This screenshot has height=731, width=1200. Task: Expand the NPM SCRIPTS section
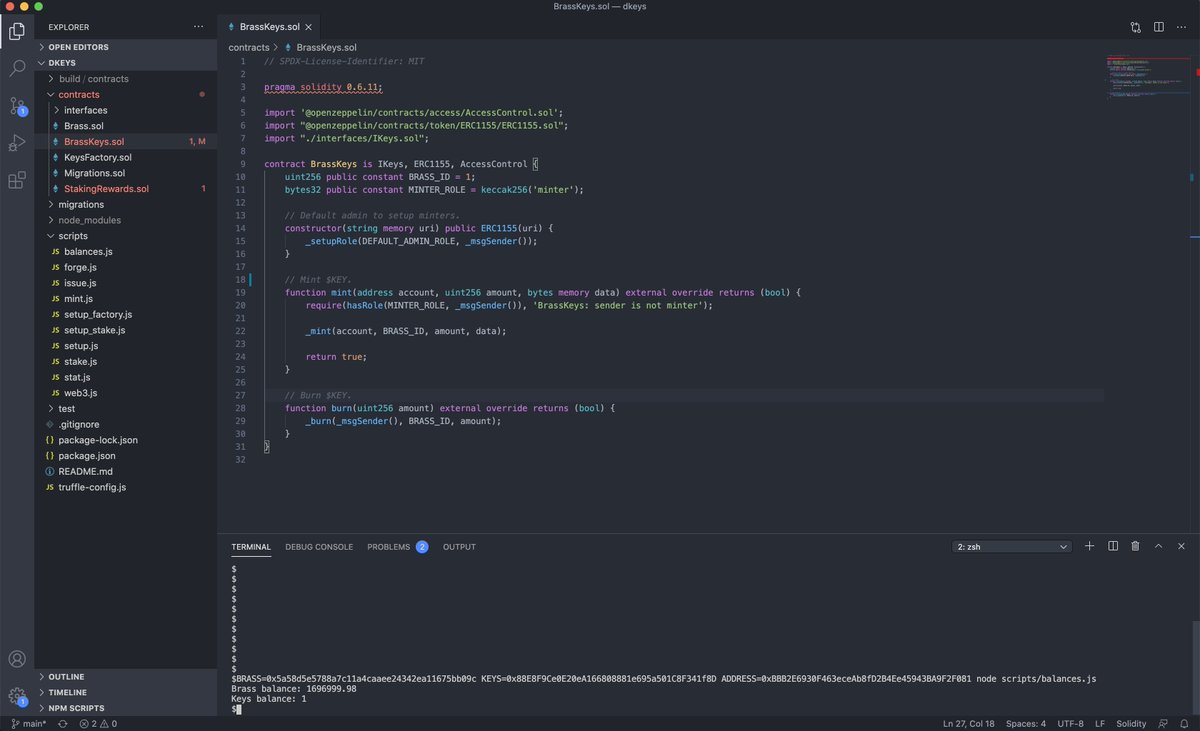point(126,708)
